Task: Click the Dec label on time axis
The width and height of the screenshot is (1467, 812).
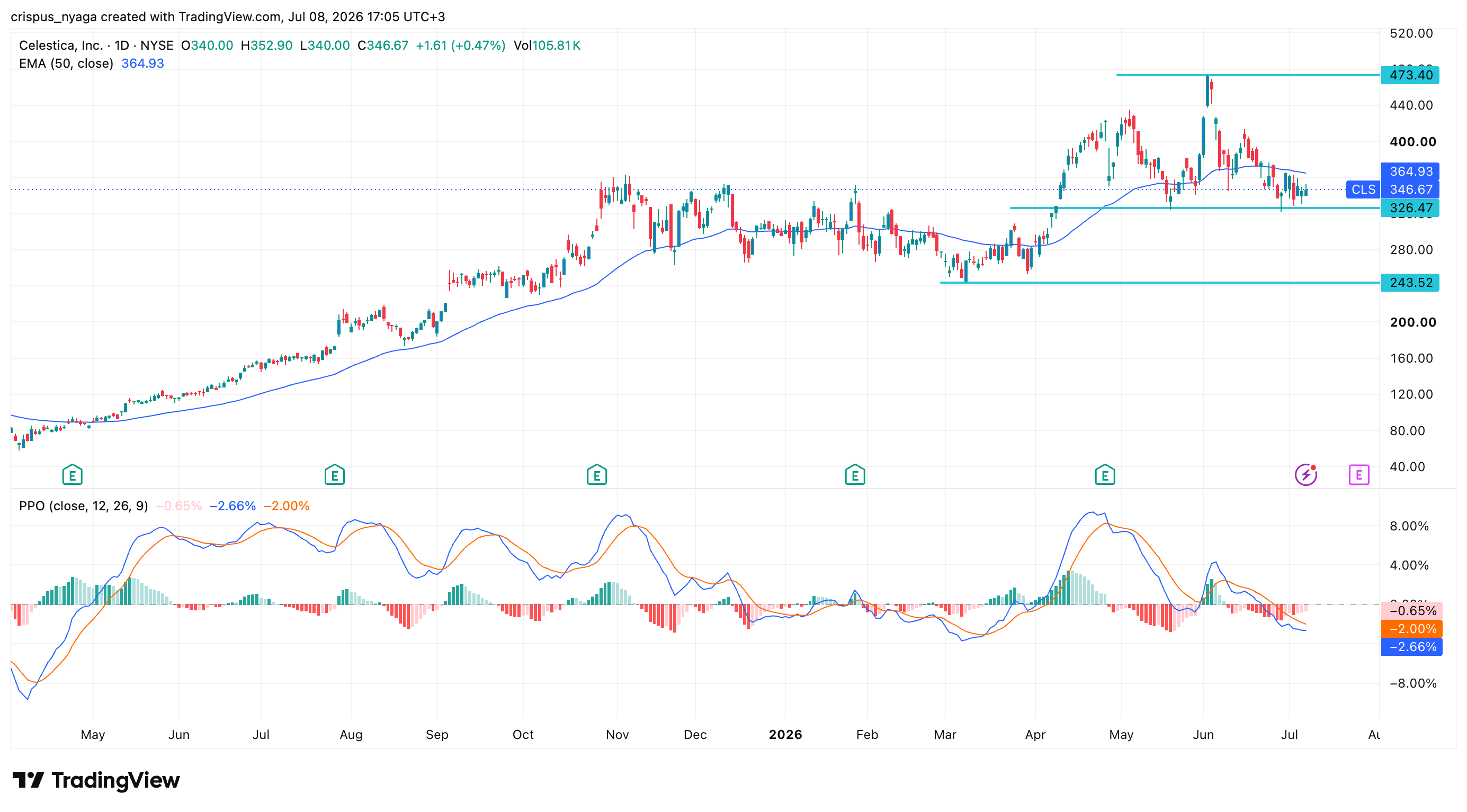Action: [x=695, y=735]
